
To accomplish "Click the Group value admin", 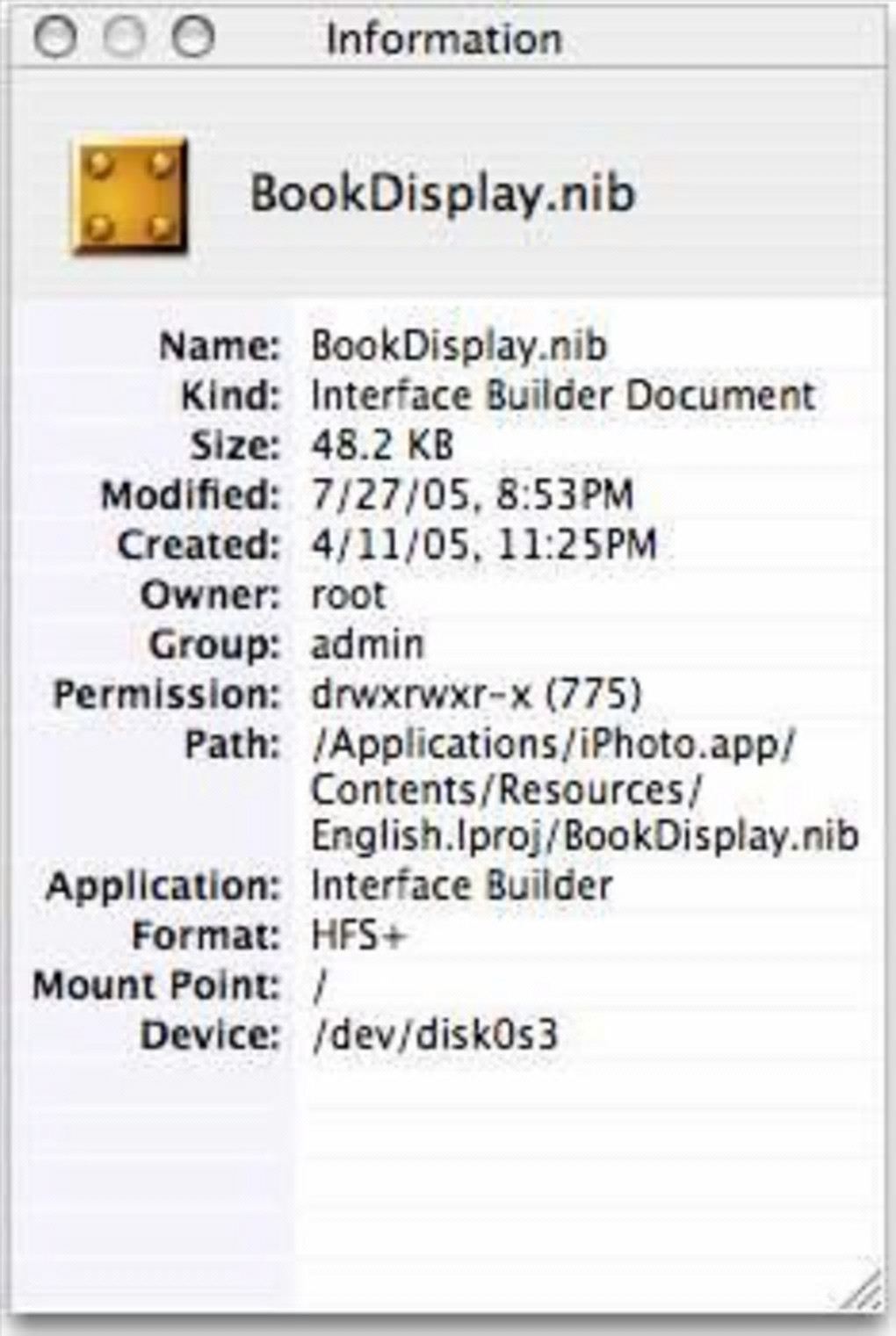I will (x=367, y=645).
